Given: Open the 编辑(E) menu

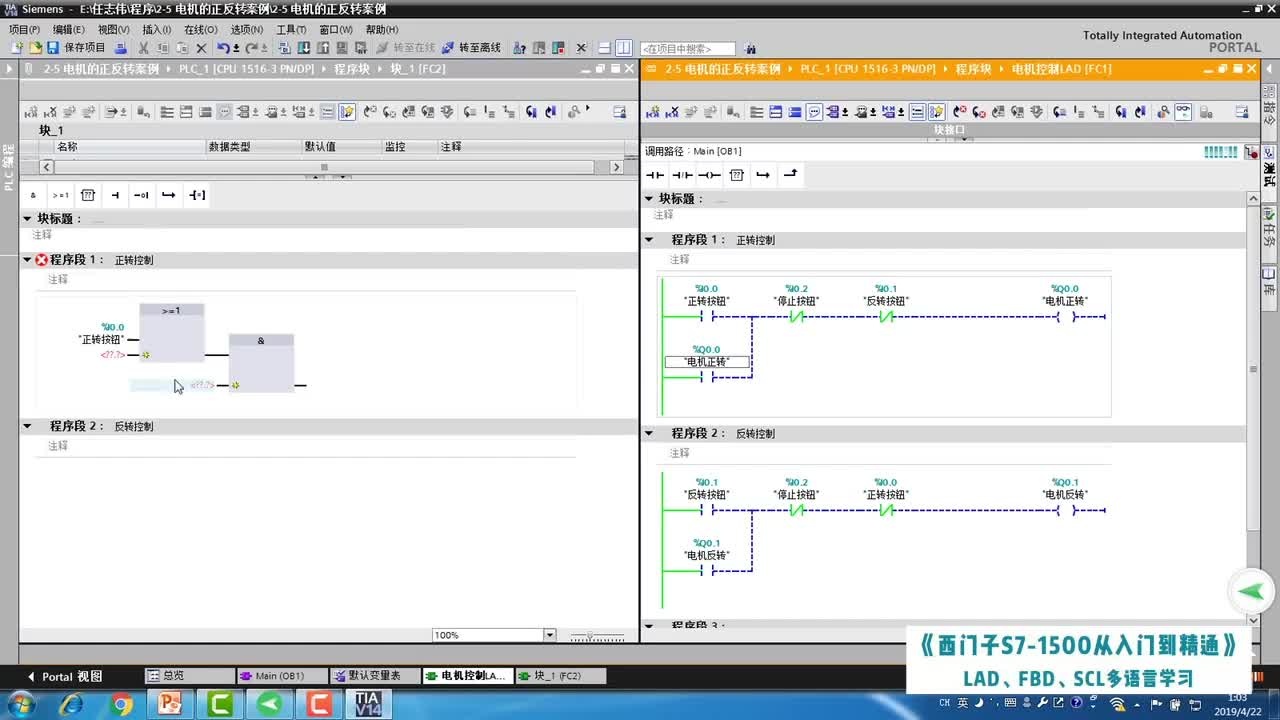Looking at the screenshot, I should (x=69, y=30).
